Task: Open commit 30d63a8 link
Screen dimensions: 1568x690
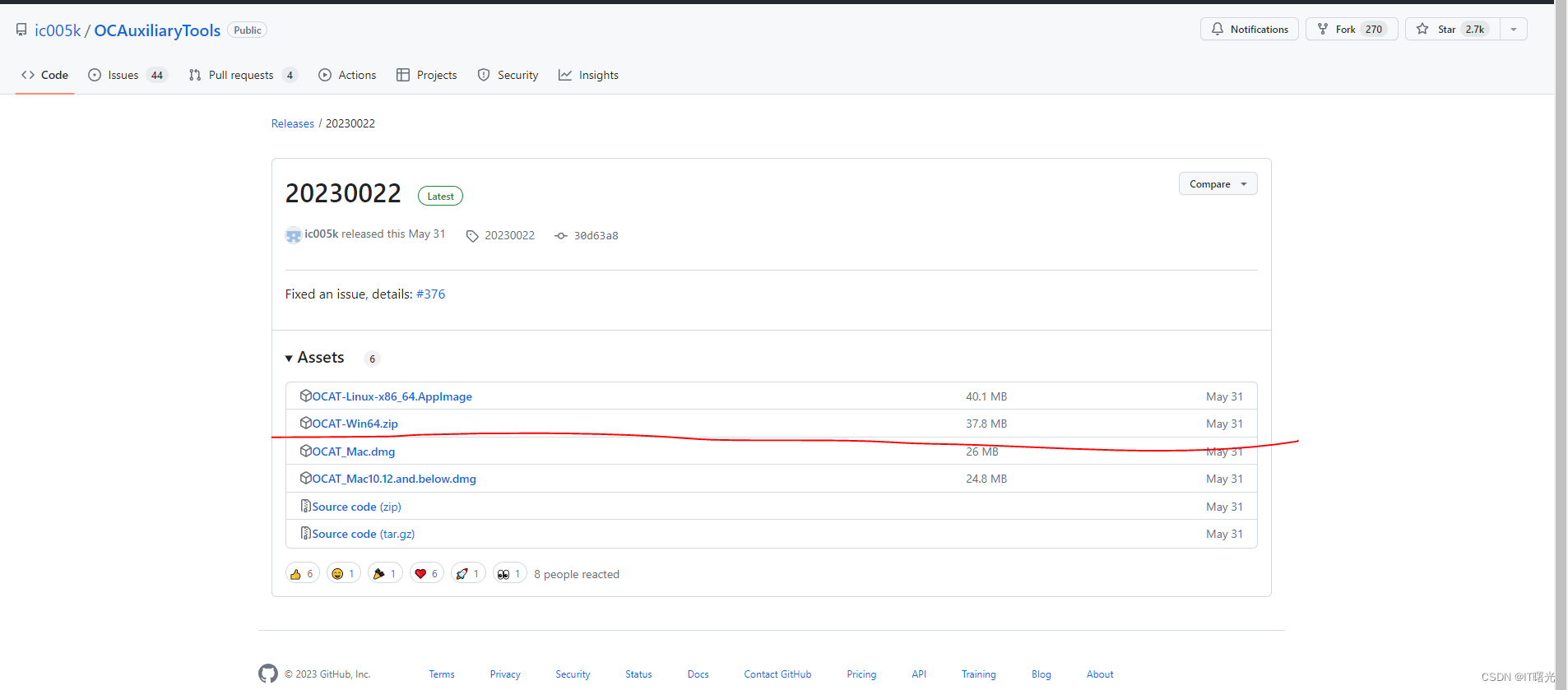Action: coord(596,235)
